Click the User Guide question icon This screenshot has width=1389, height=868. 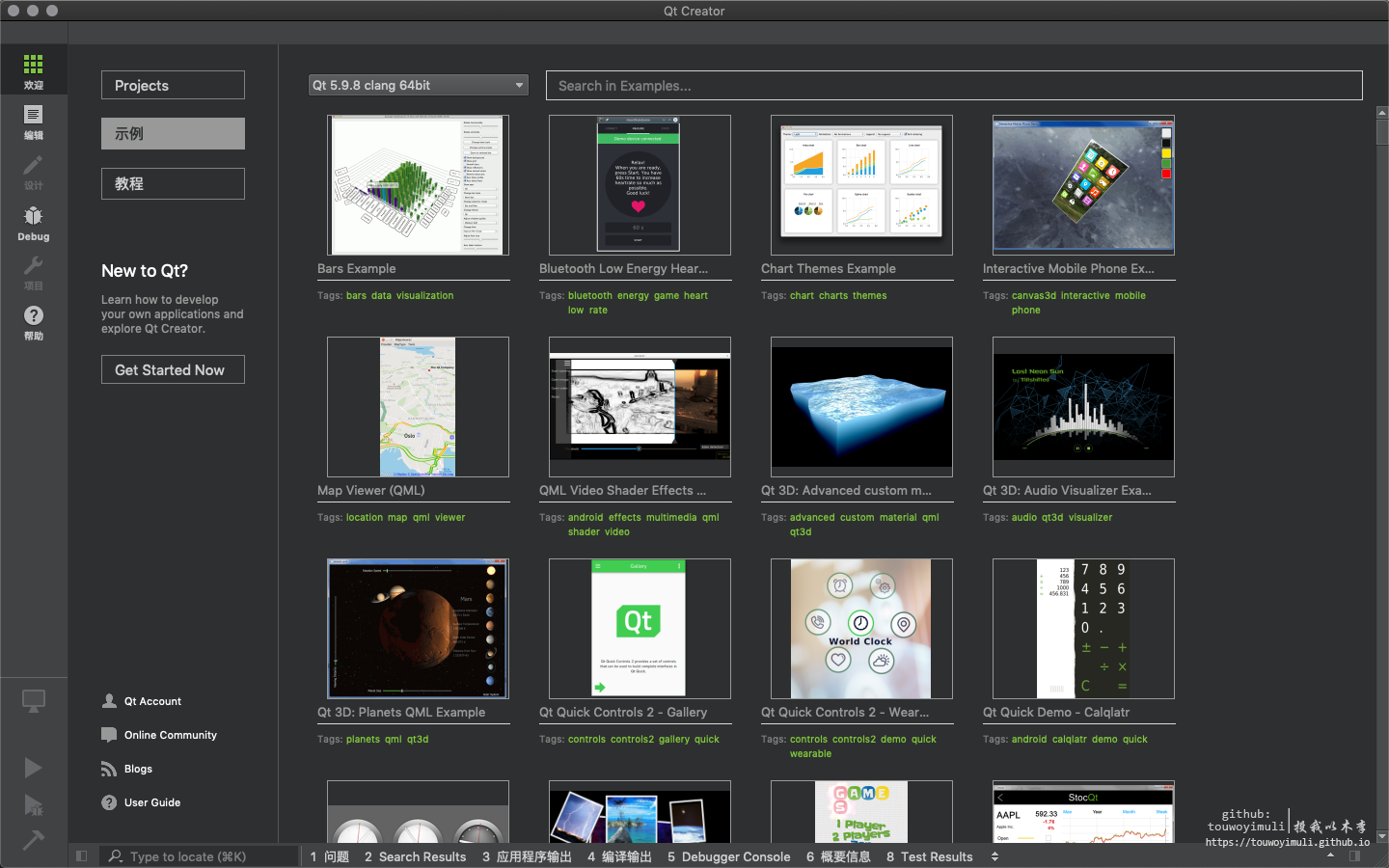[109, 802]
